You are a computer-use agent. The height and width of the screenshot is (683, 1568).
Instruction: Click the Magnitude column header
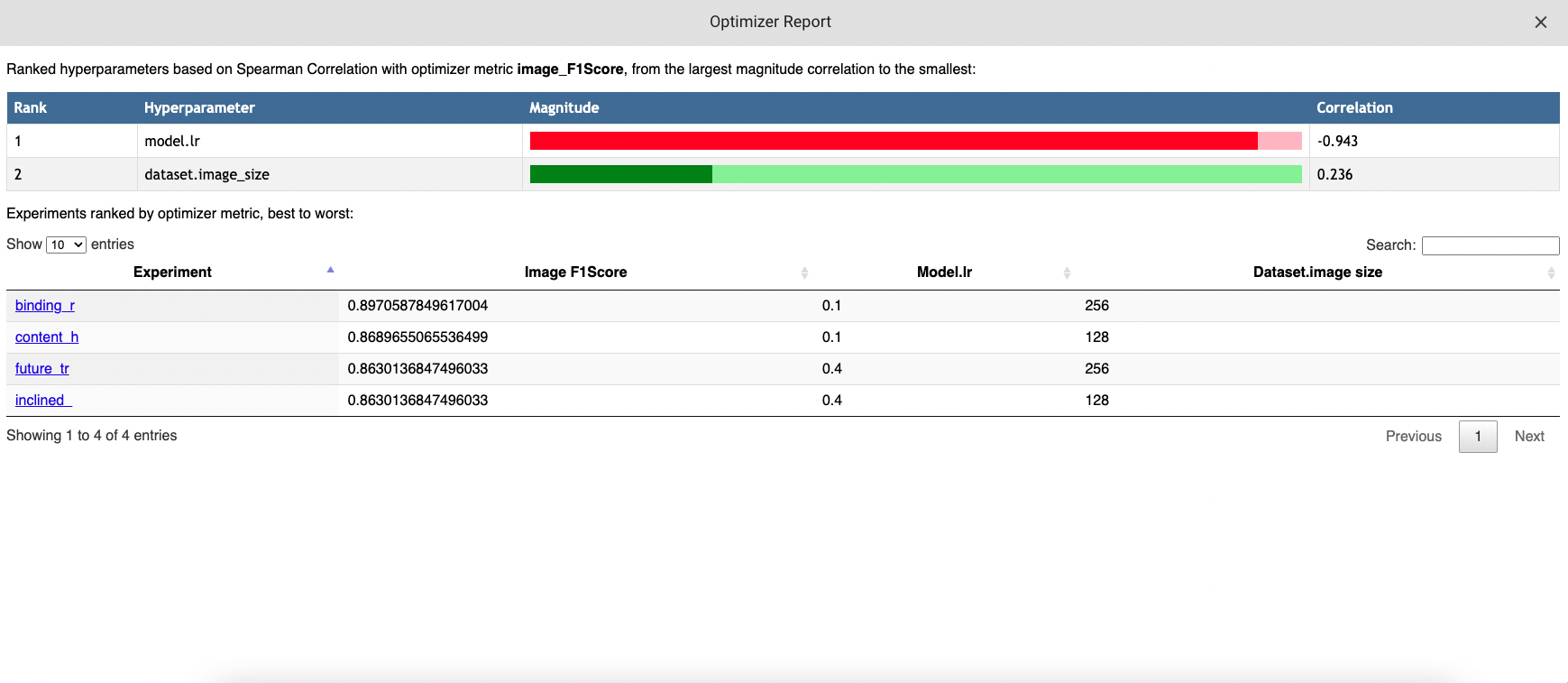(564, 108)
